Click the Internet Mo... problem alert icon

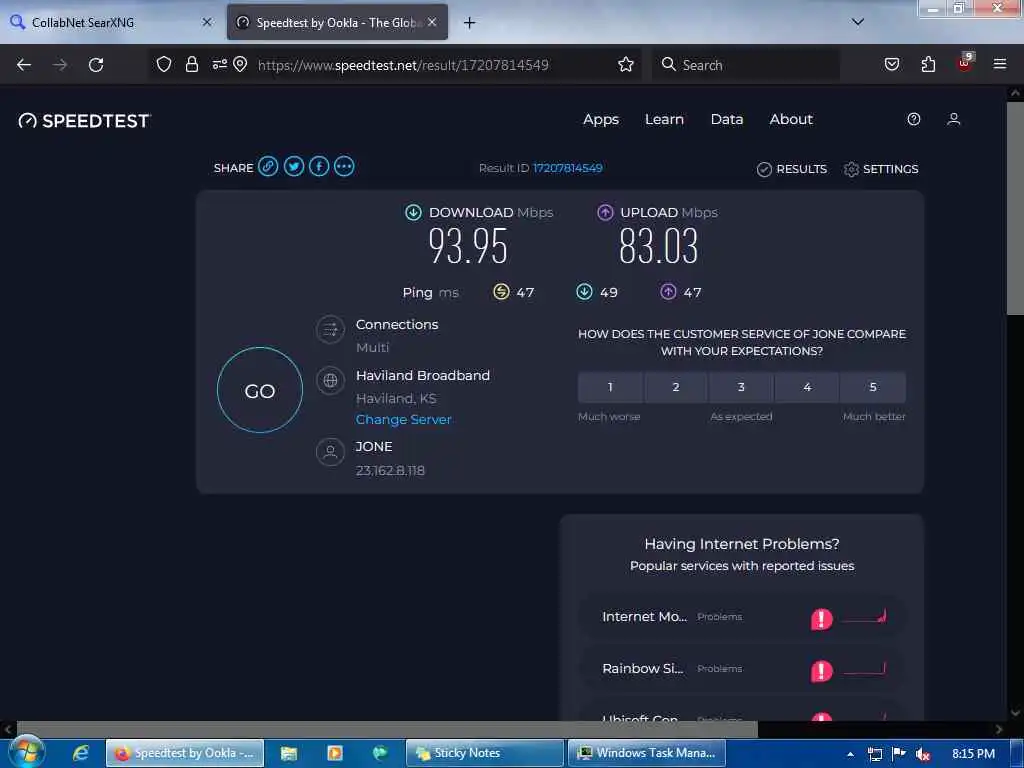[822, 618]
